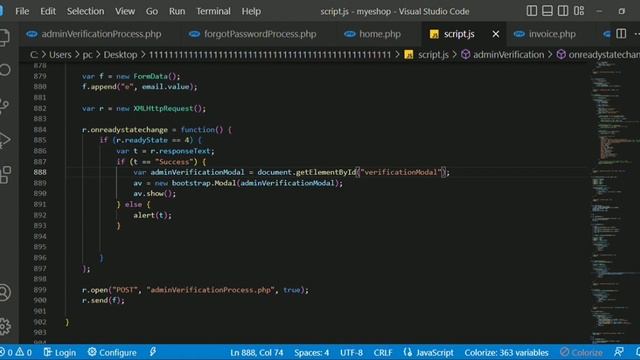The width and height of the screenshot is (640, 360).
Task: Show errors and warnings in status bar
Action: coord(16,352)
